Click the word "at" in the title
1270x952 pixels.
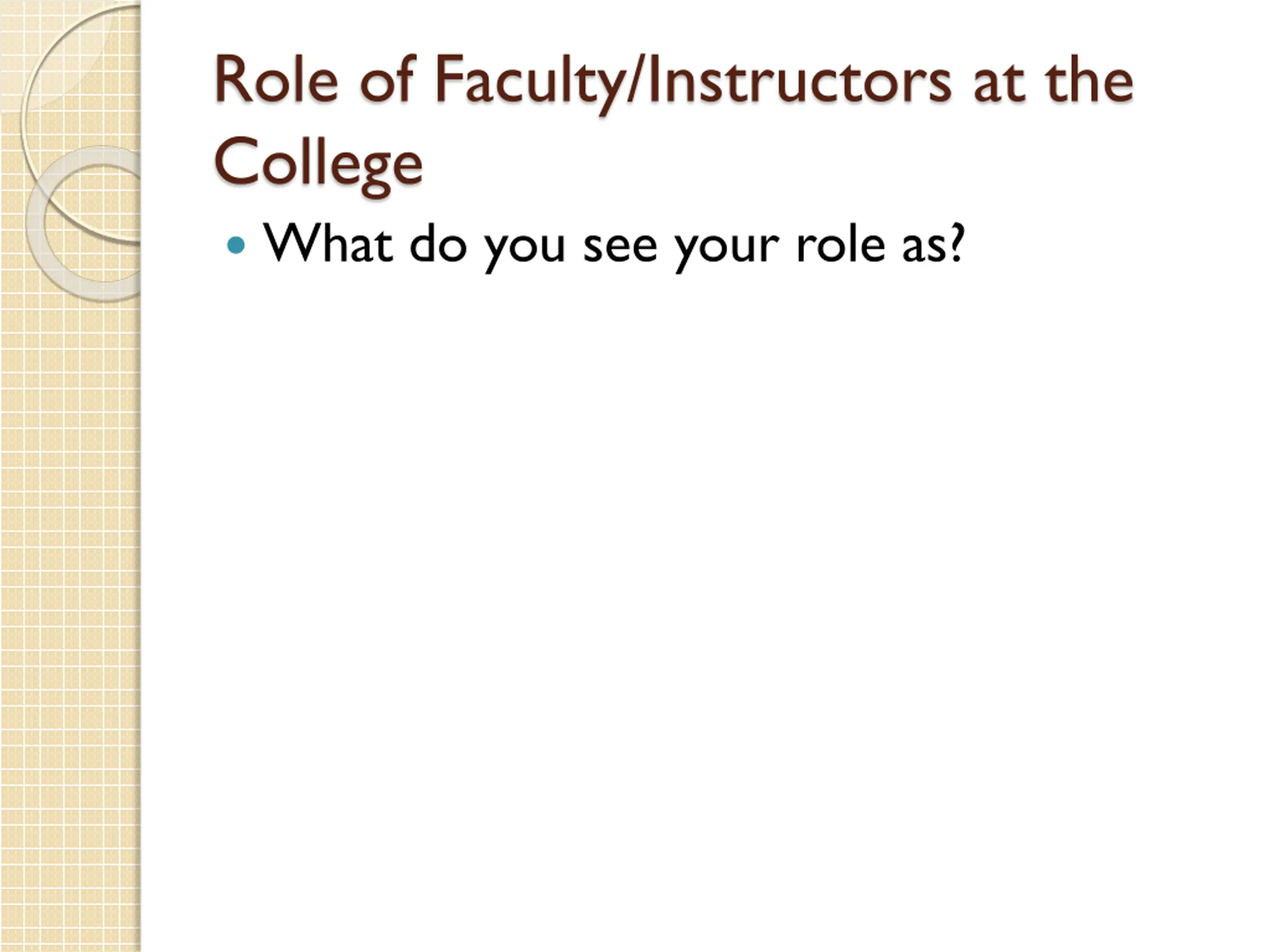999,85
